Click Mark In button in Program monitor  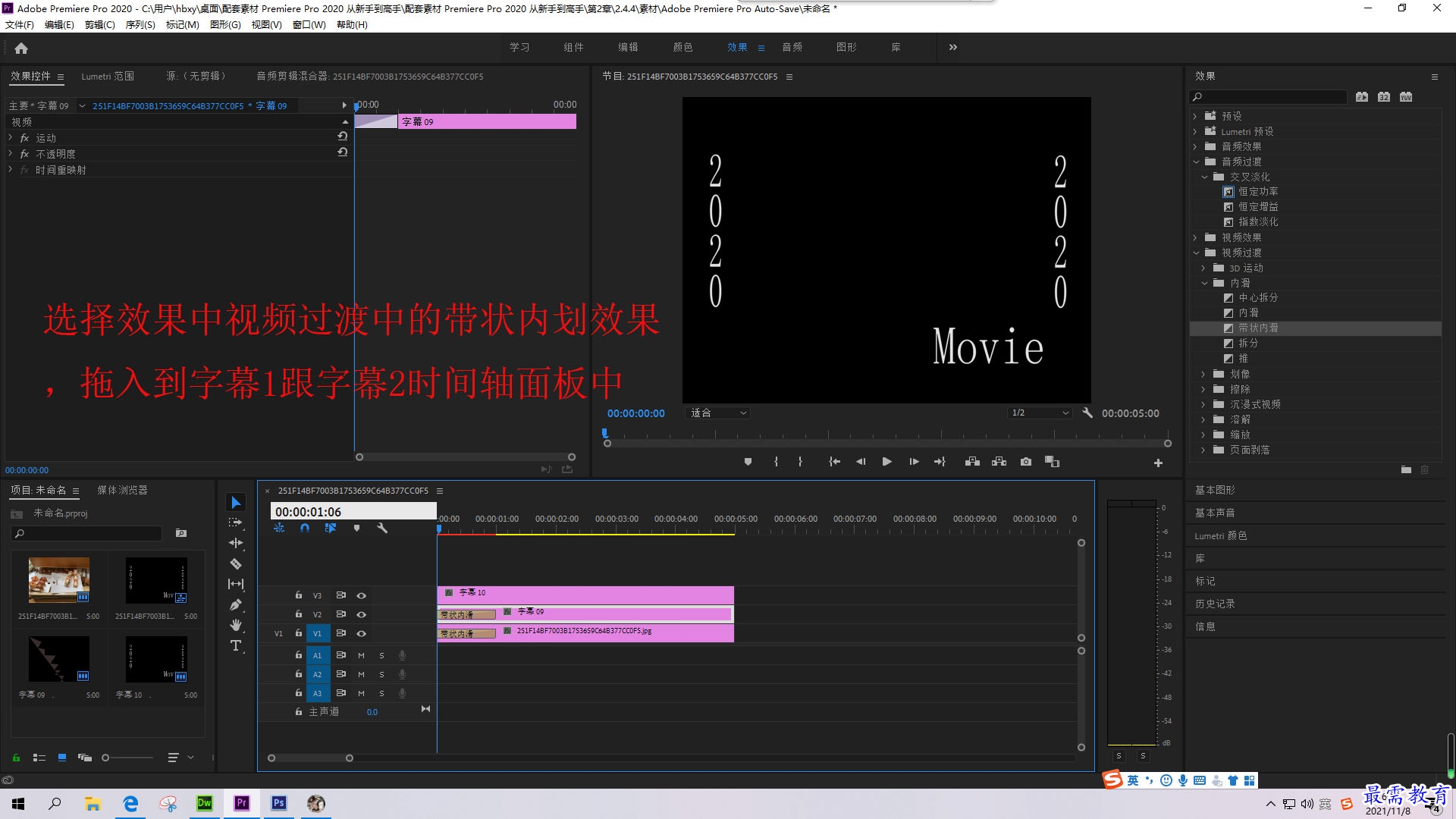pyautogui.click(x=776, y=462)
